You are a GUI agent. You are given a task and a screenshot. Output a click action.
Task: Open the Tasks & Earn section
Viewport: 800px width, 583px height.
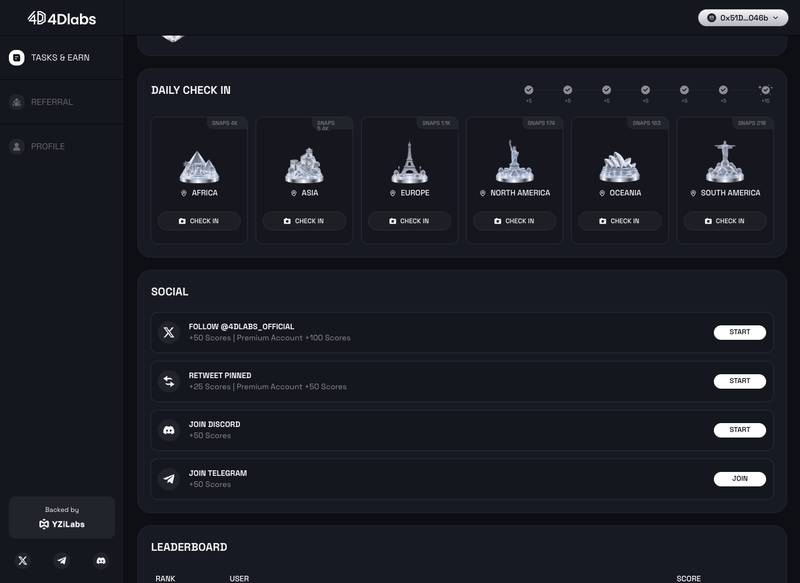pos(61,58)
